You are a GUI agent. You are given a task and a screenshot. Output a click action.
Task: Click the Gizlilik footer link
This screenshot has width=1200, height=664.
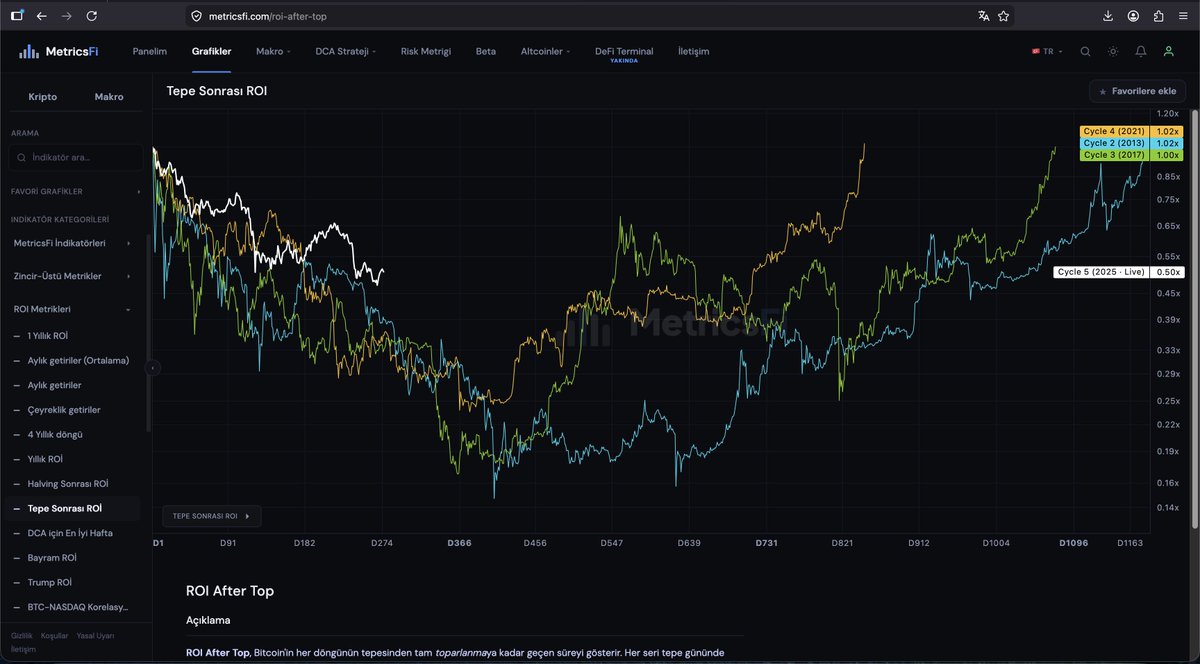click(x=21, y=636)
